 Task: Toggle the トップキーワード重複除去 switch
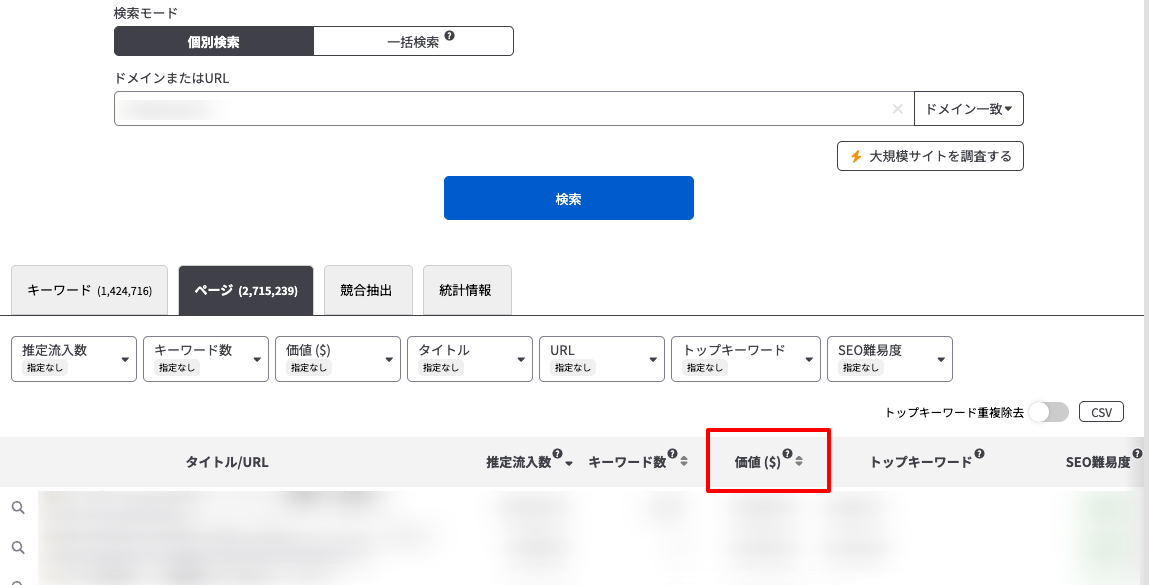point(1048,412)
